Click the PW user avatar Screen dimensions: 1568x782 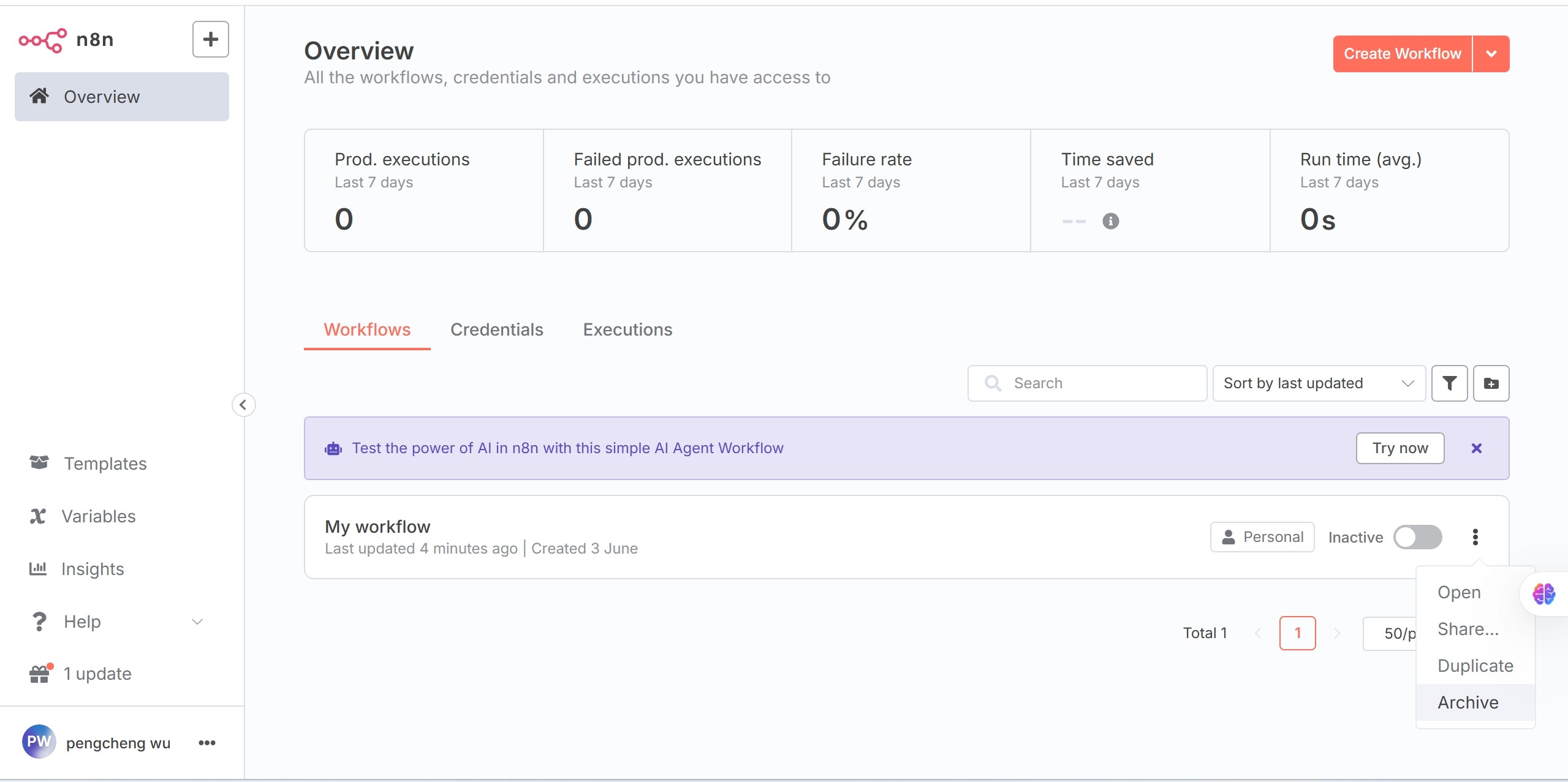39,742
